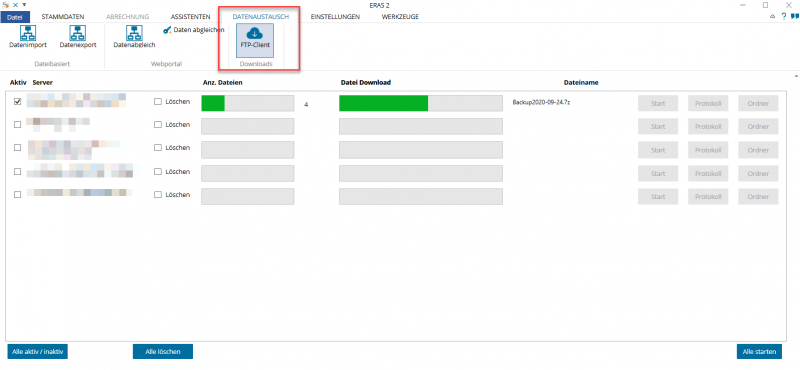Viewport: 800px width, 370px height.
Task: Click the Datei Download column header
Action: [365, 82]
